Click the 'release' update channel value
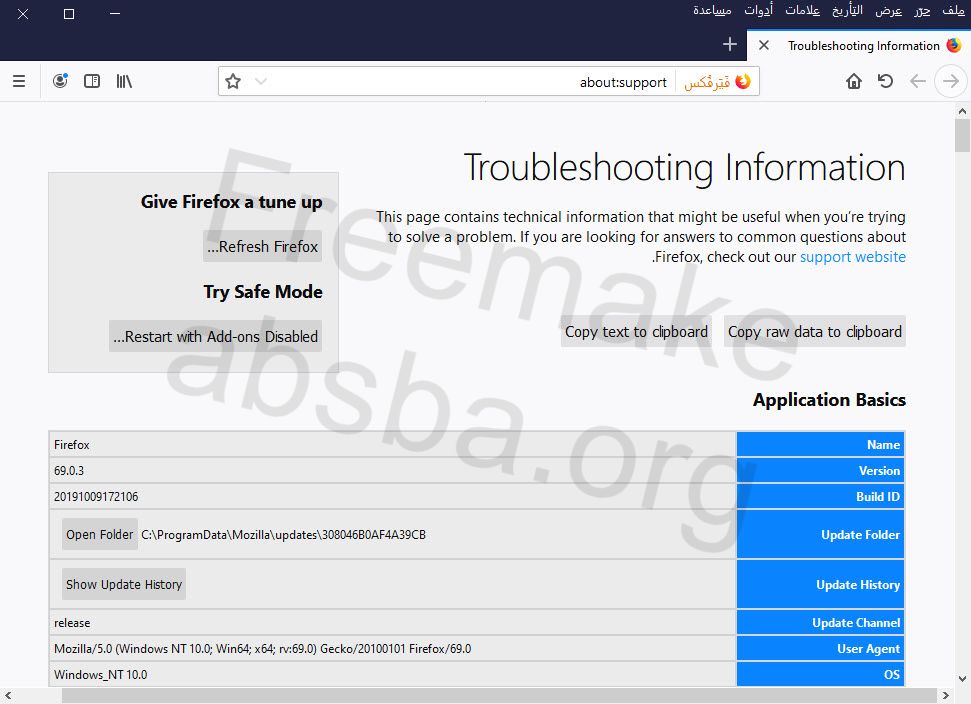 coord(72,623)
